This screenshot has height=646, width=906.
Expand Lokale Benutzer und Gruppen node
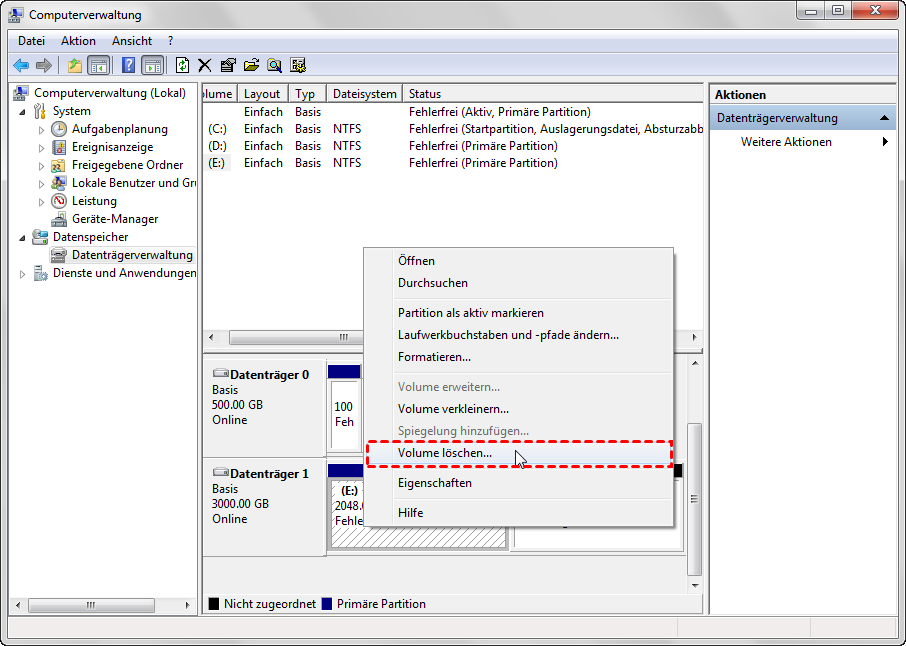coord(41,183)
